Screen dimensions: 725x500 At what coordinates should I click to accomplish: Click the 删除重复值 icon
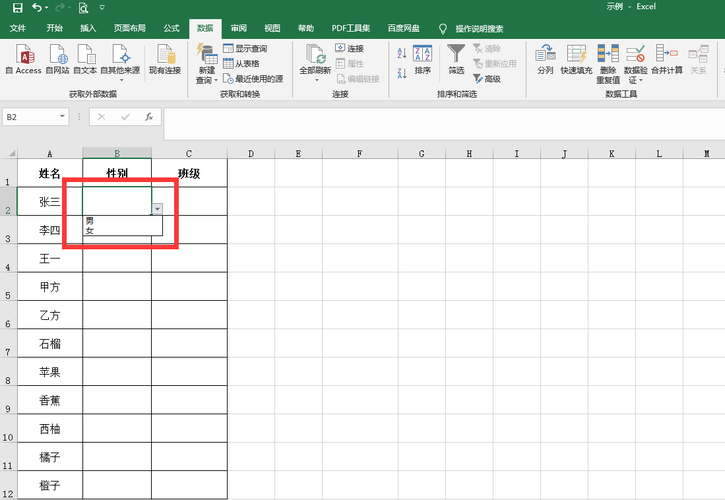tap(608, 64)
